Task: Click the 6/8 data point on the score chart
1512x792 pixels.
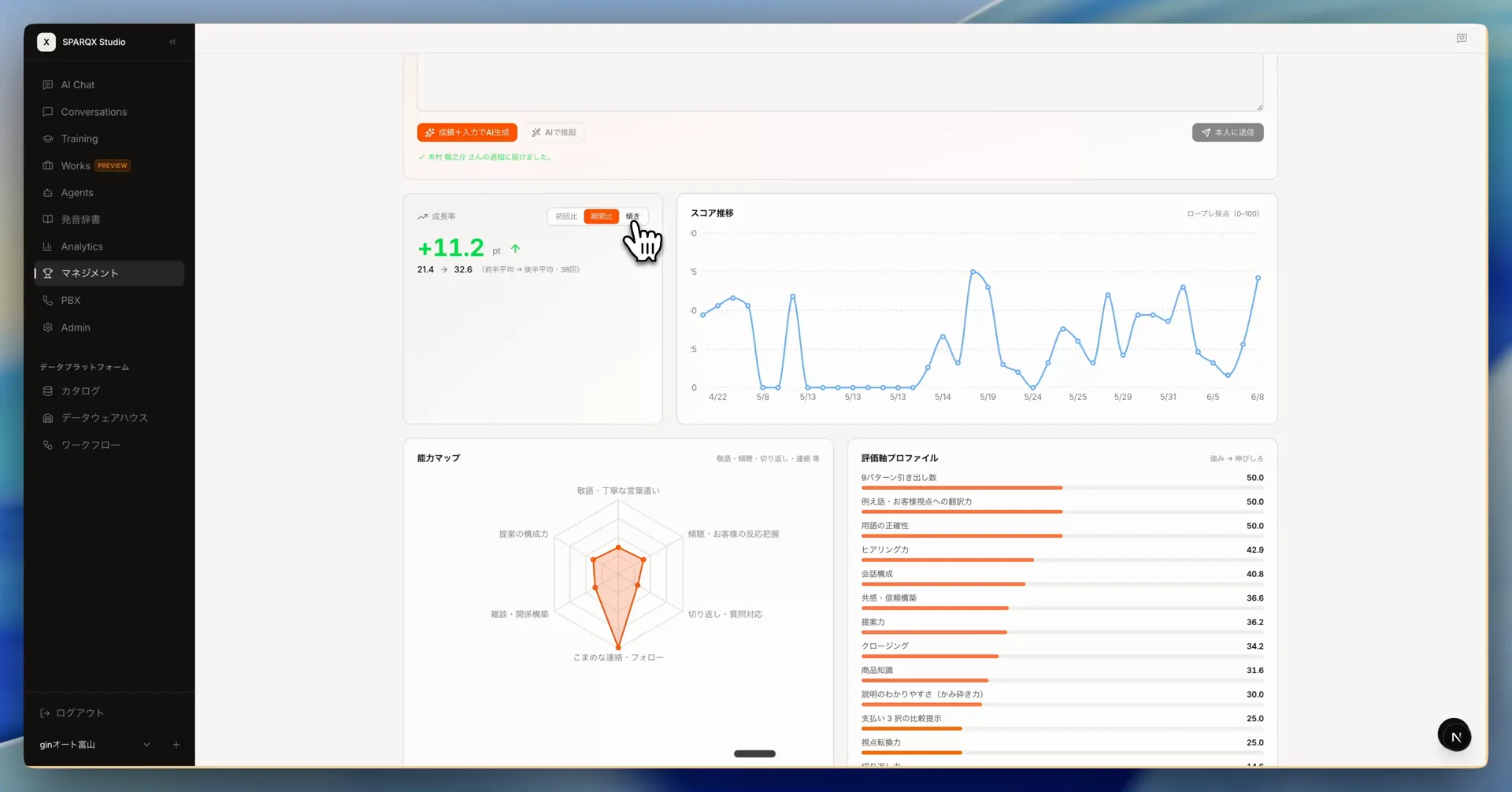Action: [x=1258, y=278]
